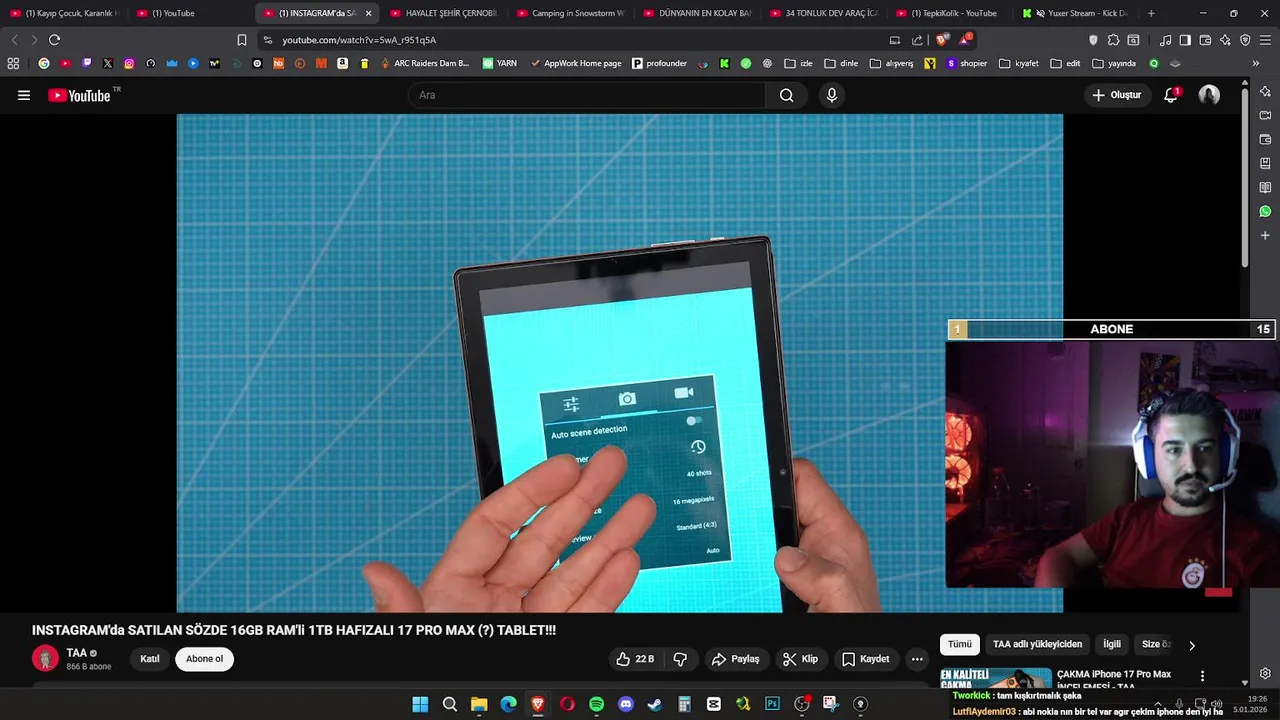Open the Twitch bookmark icon
Screen dimensions: 1280x720
point(87,63)
